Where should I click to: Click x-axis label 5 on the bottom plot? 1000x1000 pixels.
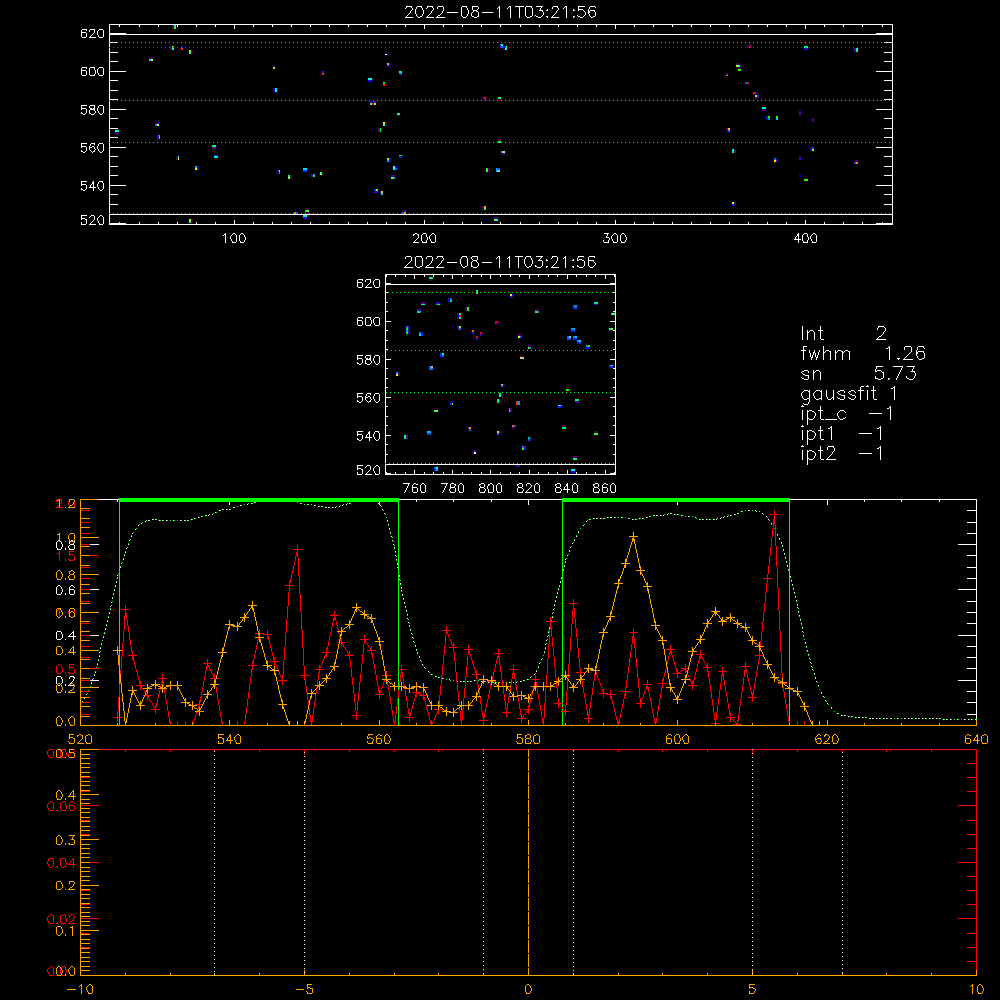tap(753, 989)
